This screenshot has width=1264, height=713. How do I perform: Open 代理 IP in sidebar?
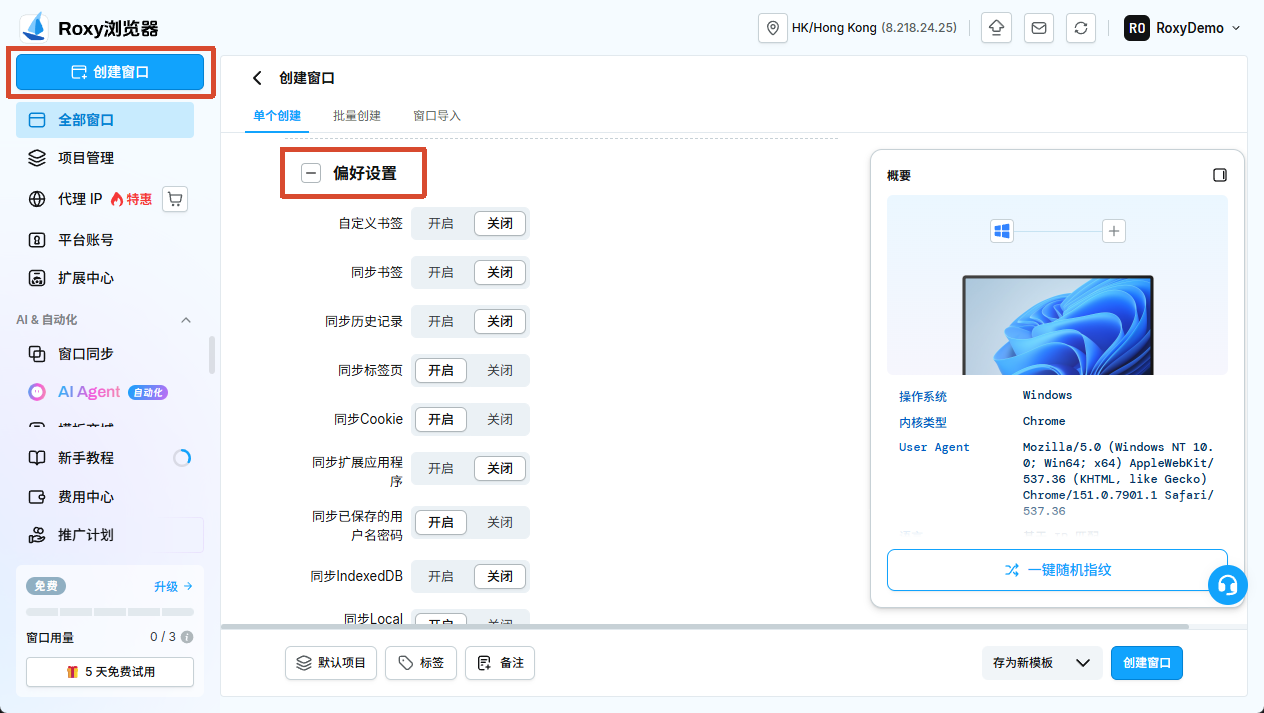(80, 199)
